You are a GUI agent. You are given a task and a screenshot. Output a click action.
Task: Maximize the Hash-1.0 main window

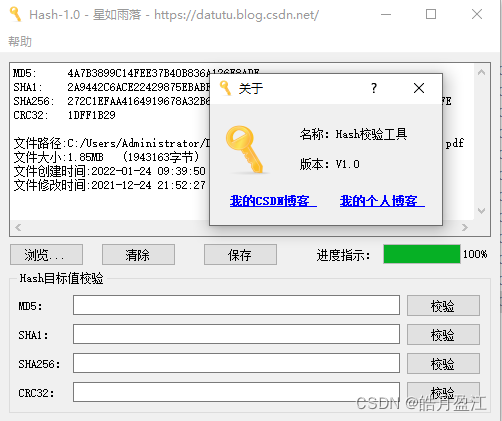431,14
